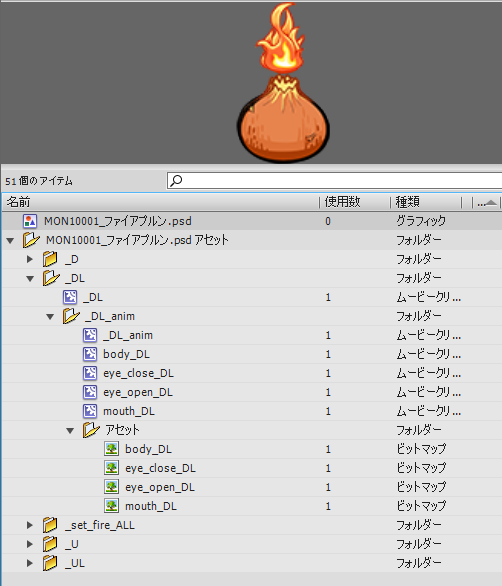
Task: Collapse the アセット subfolder
Action: [x=70, y=431]
